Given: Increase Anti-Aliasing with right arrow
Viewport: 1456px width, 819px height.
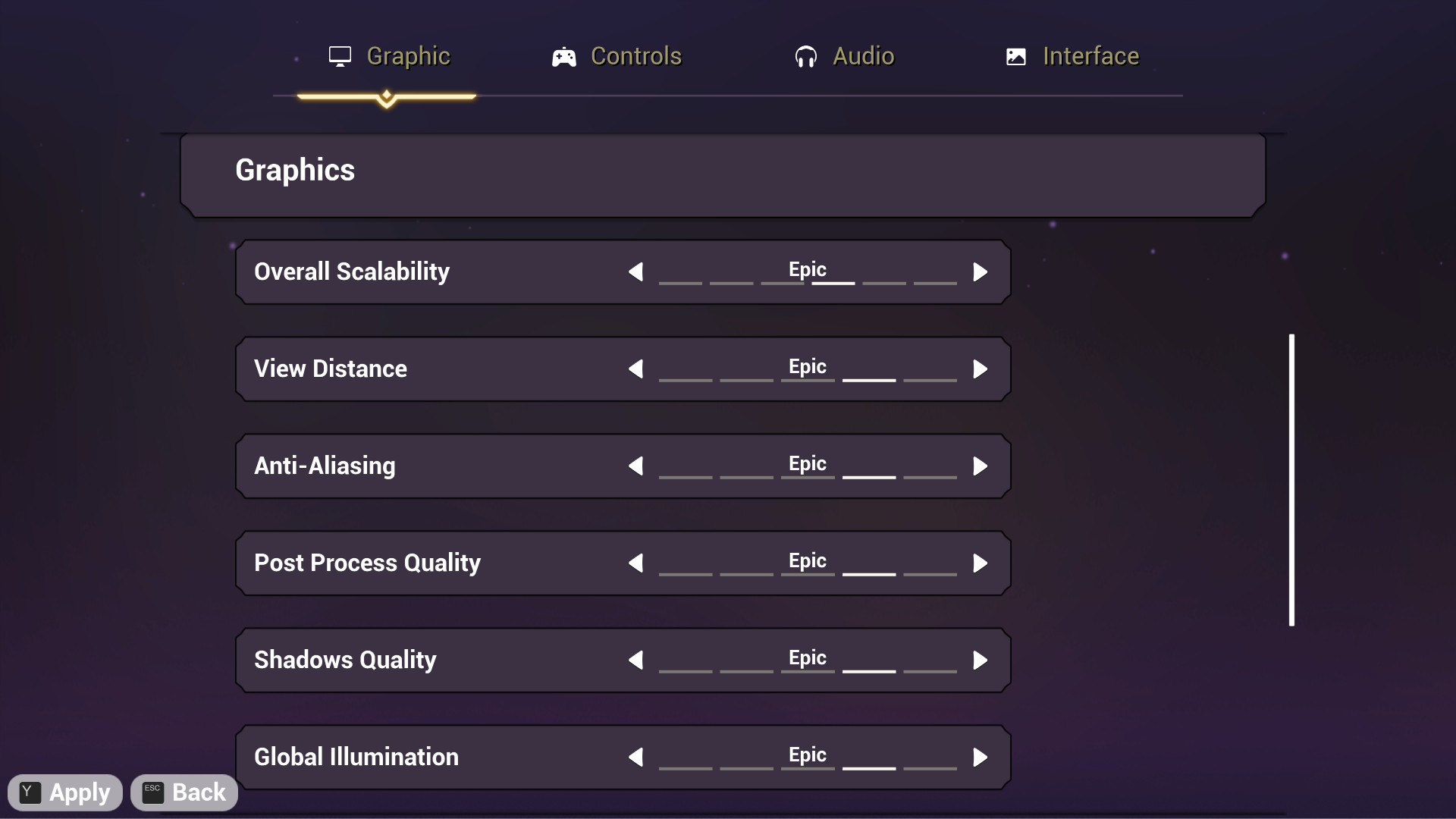Looking at the screenshot, I should [x=981, y=466].
